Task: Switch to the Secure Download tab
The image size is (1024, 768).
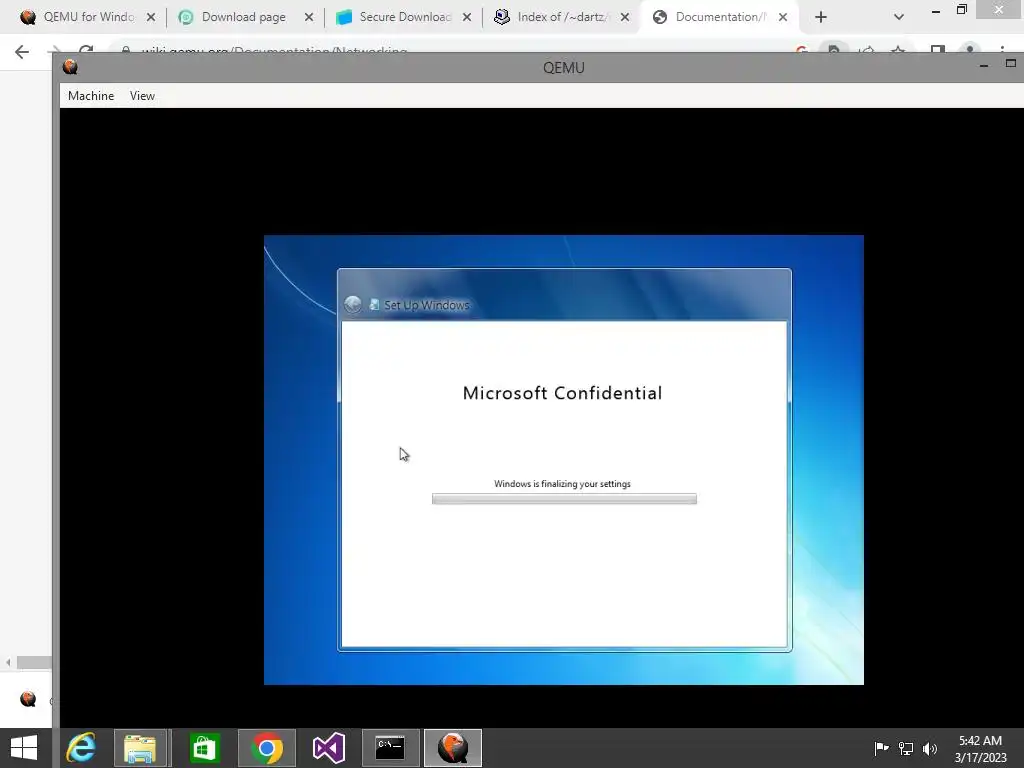Action: (405, 17)
